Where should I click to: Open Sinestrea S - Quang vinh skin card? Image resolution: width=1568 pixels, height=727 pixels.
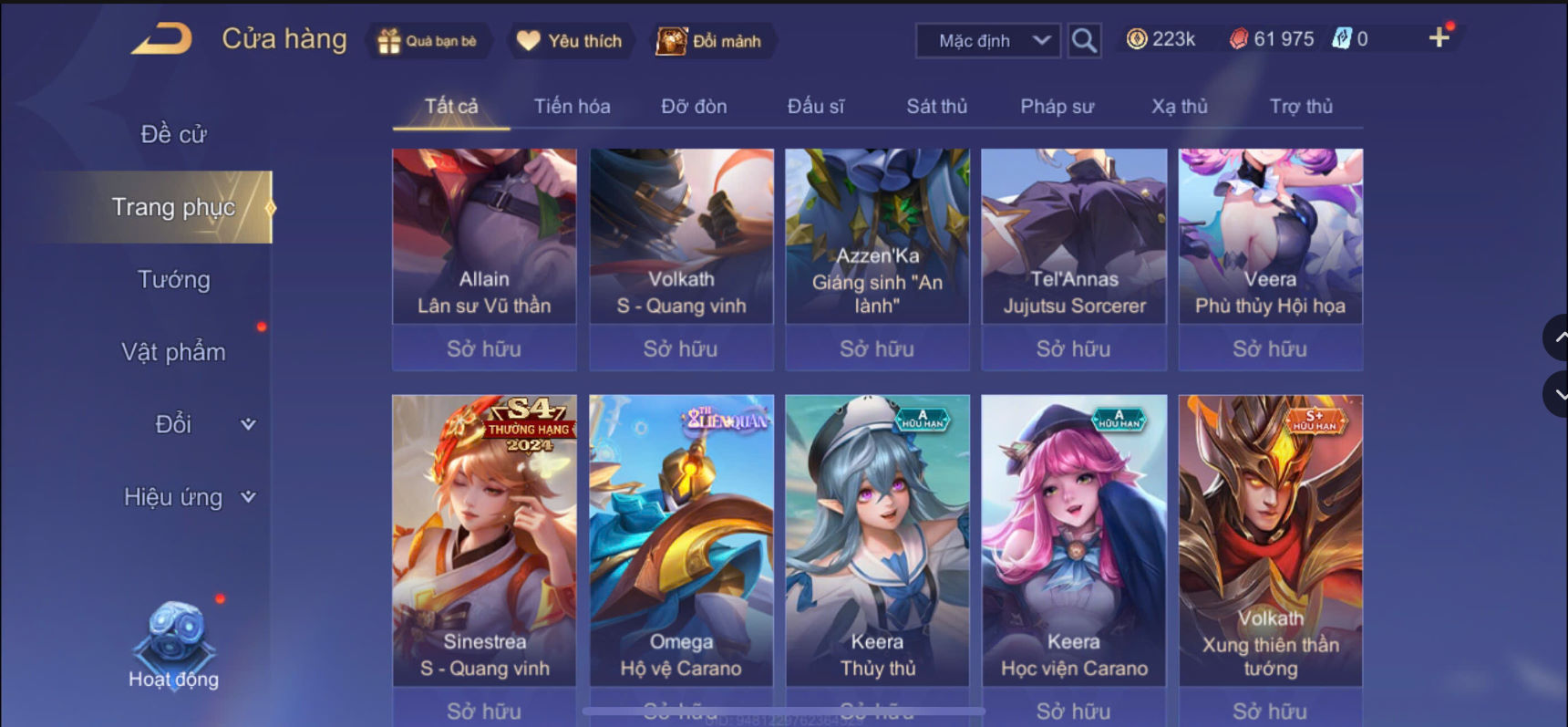pyautogui.click(x=484, y=540)
